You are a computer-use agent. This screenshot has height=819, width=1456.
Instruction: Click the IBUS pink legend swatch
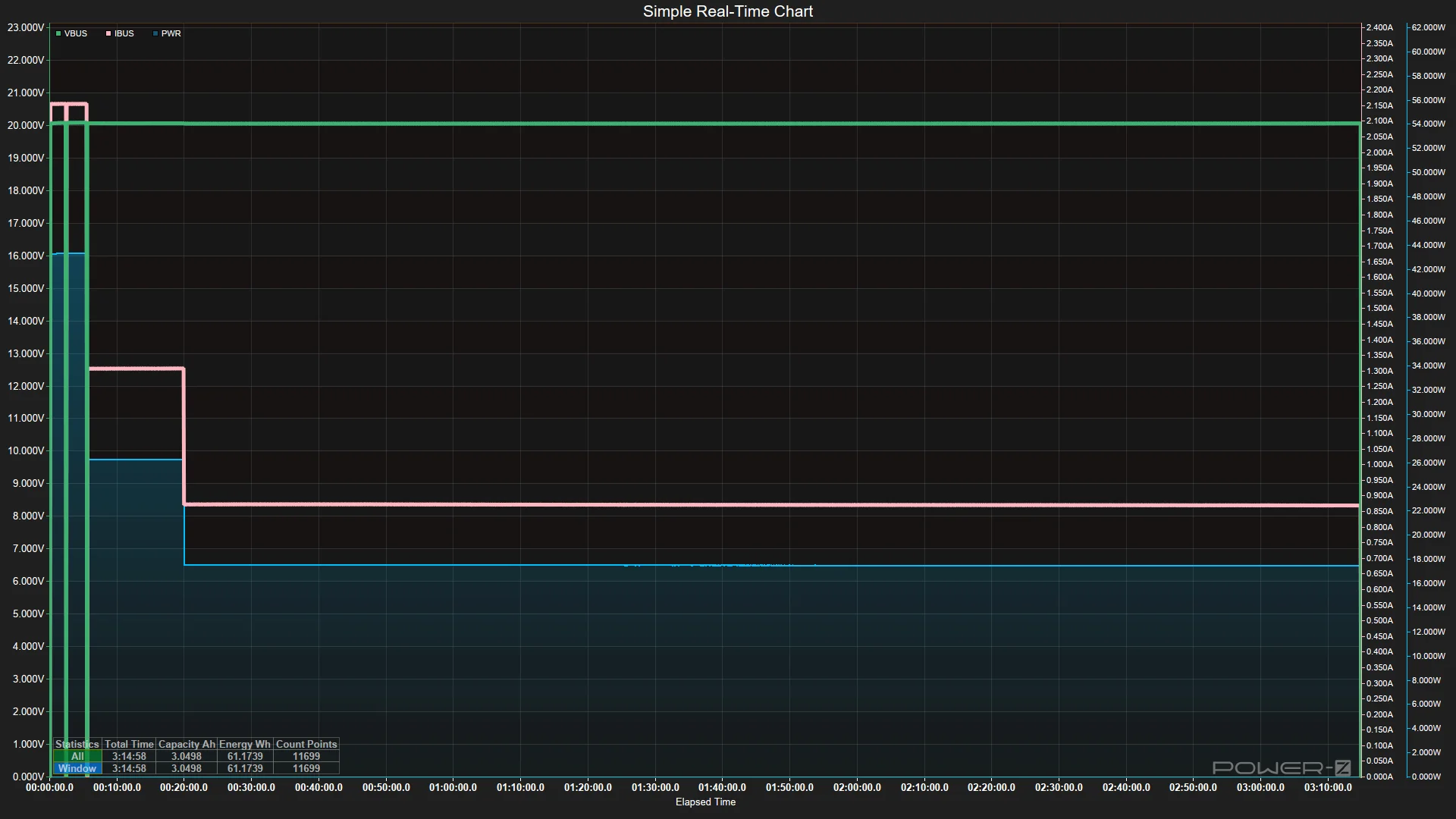108,33
